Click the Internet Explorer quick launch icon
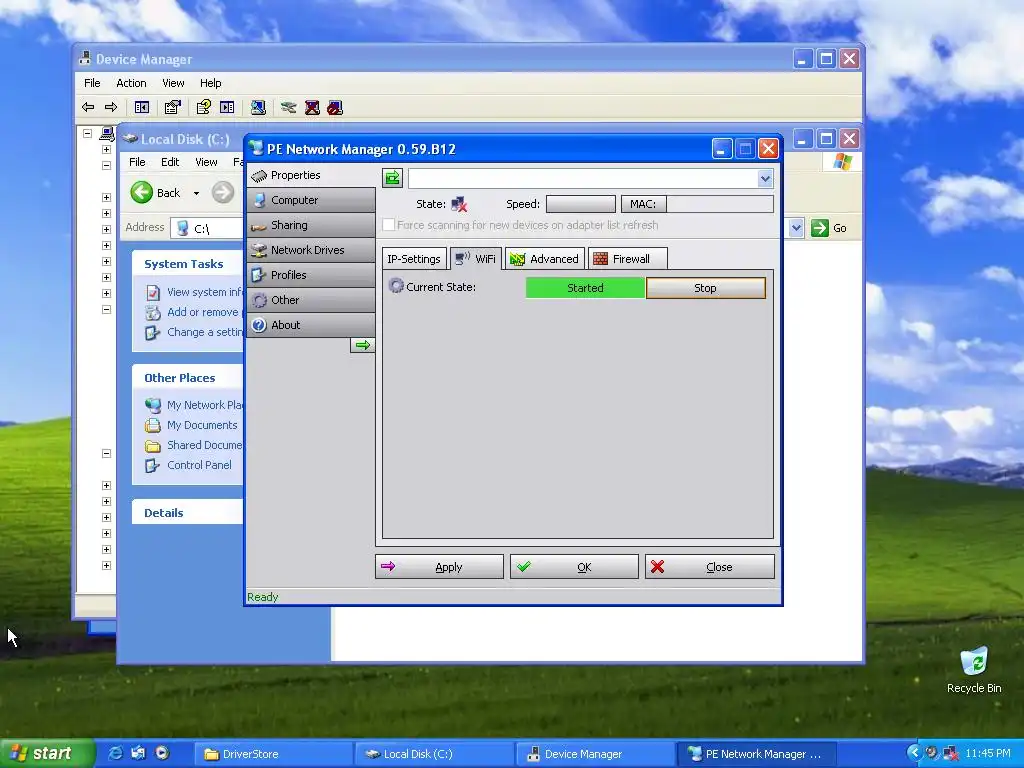Viewport: 1024px width, 768px height. (115, 753)
